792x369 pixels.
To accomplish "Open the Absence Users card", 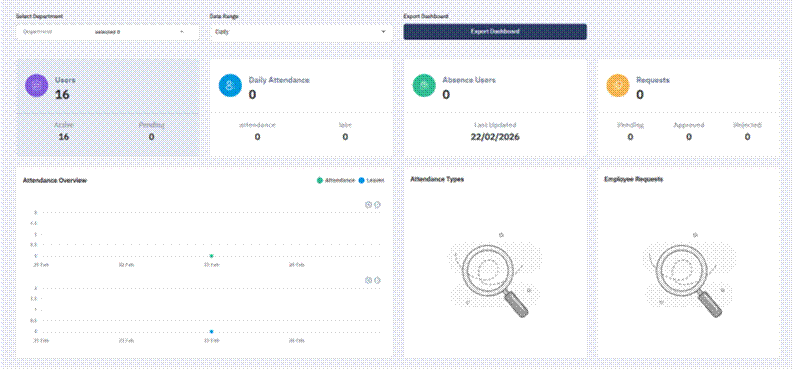I will tap(495, 108).
